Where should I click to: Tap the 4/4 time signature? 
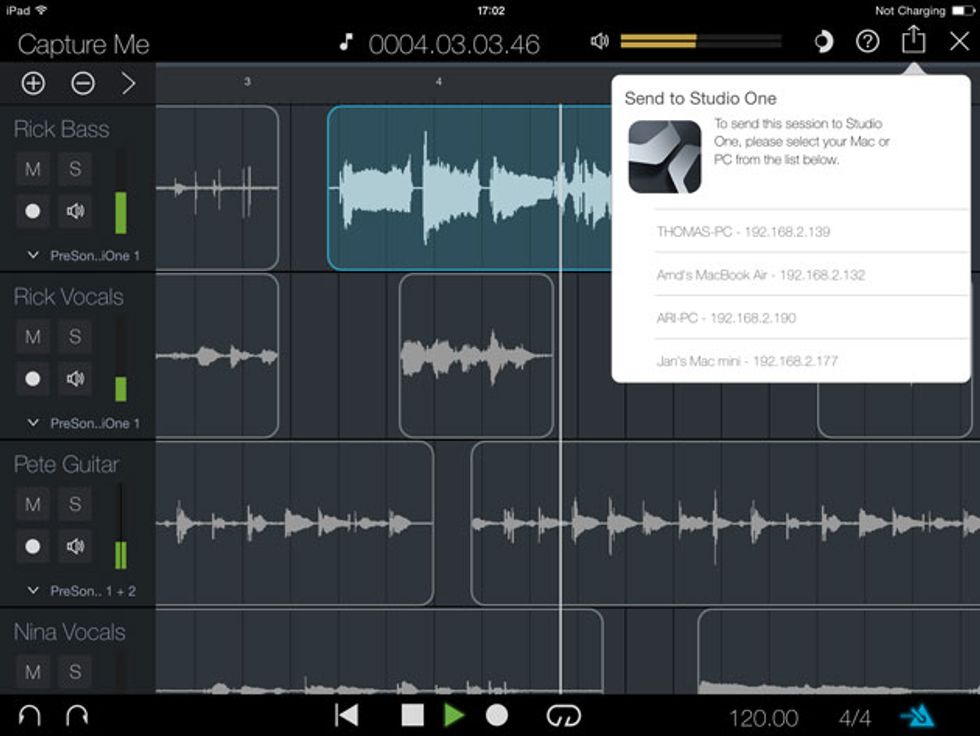pos(855,718)
